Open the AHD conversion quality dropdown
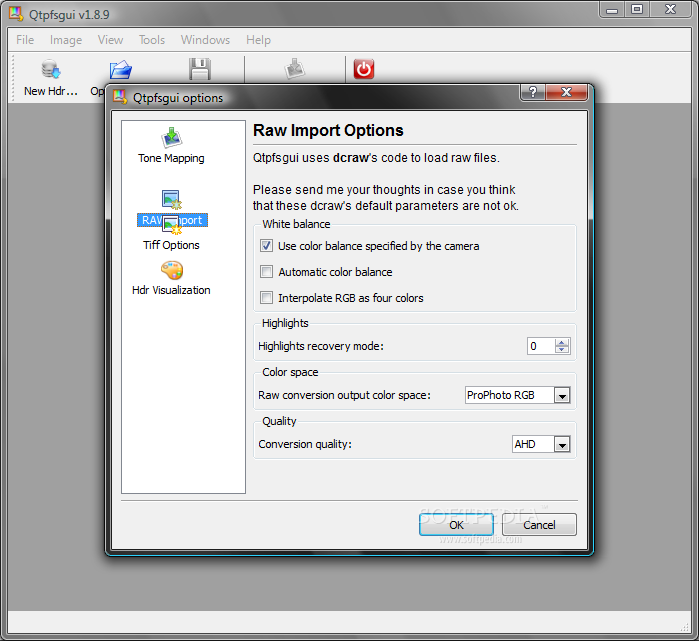This screenshot has width=699, height=641. 562,444
